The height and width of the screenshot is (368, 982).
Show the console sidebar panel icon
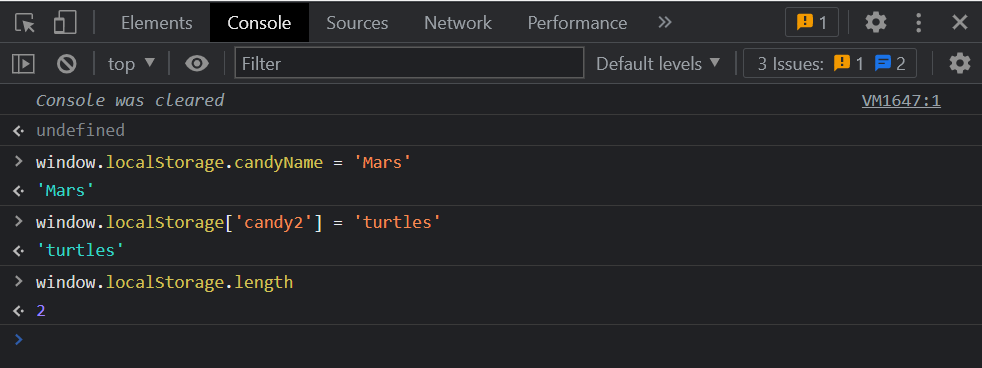(23, 64)
